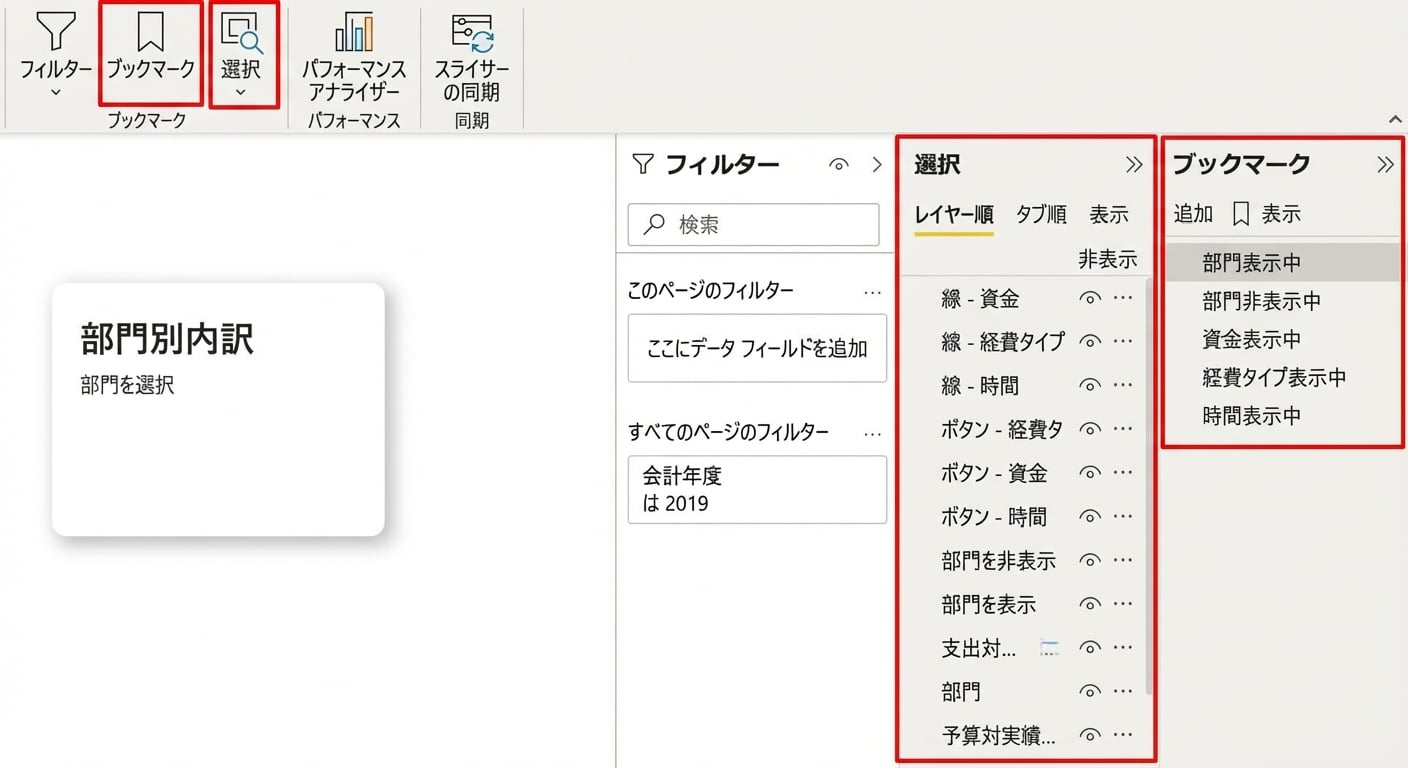Collapse the フィルター pane with its chevron
Viewport: 1408px width, 768px height.
[x=877, y=165]
